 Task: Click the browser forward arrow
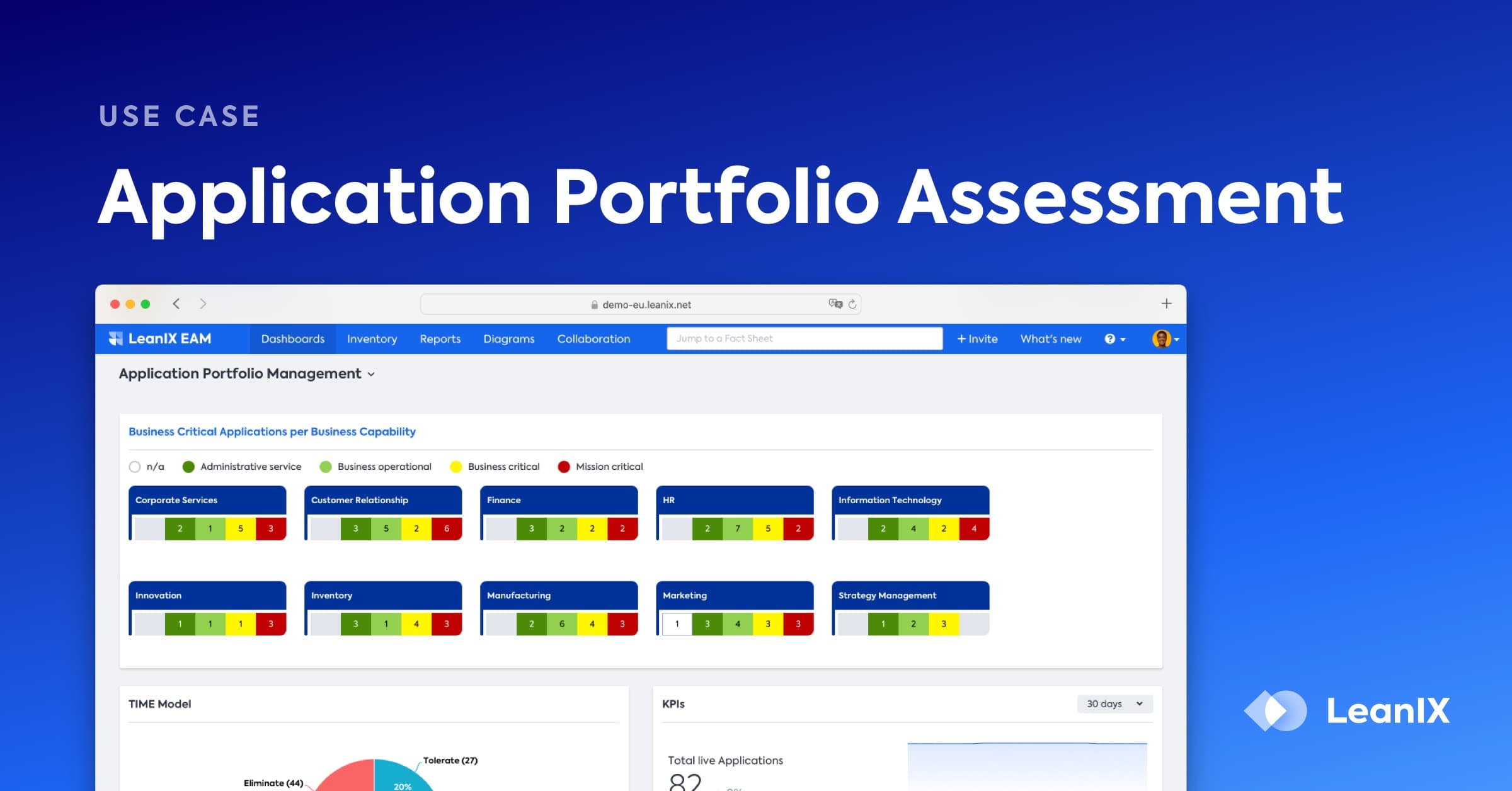pos(203,303)
